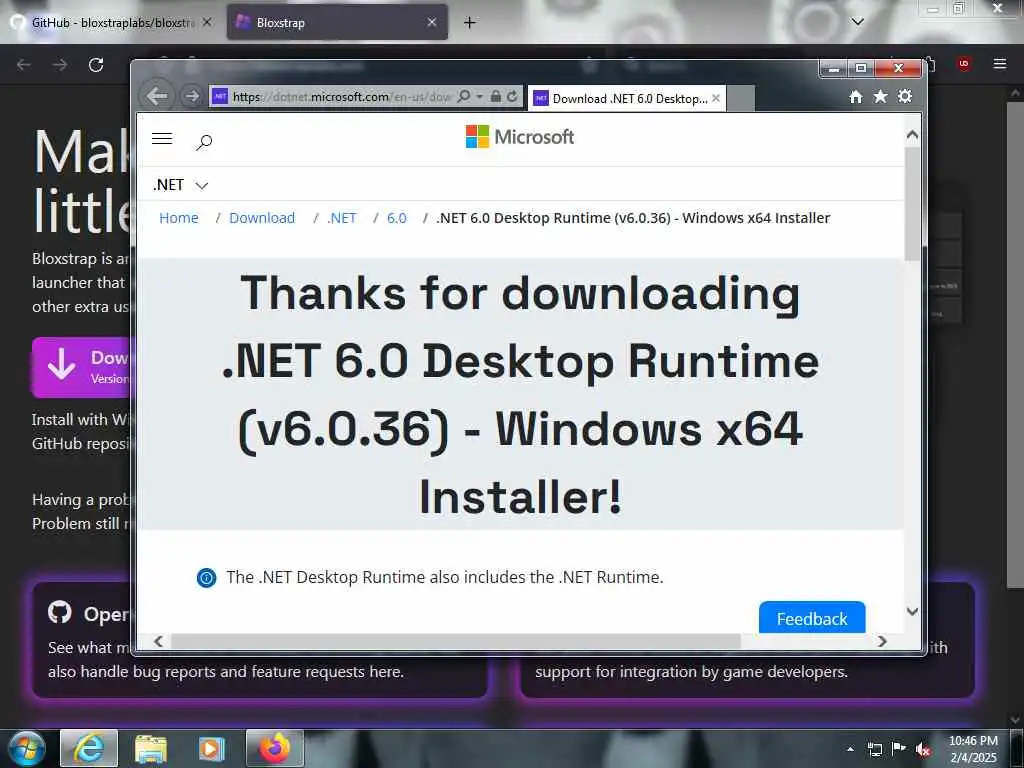
Task: Click the search magnifier in IE address bar
Action: (x=464, y=97)
